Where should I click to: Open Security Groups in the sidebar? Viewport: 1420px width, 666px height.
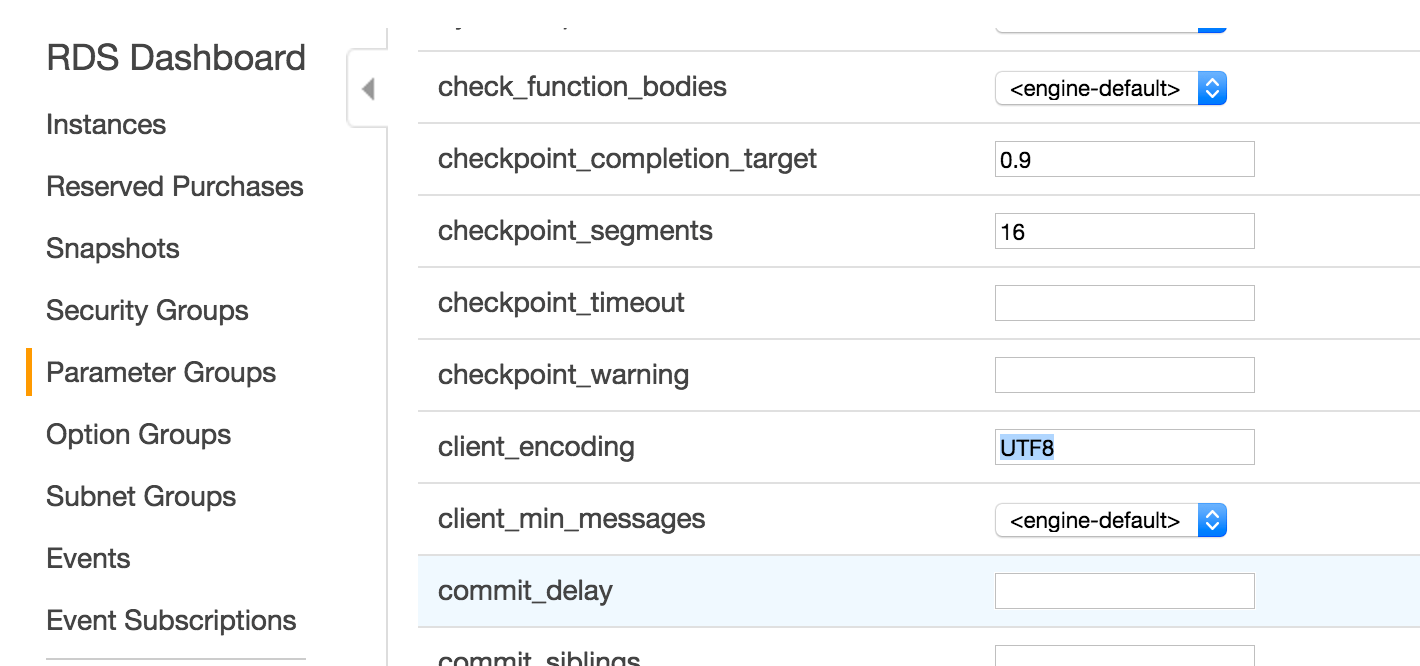coord(147,311)
